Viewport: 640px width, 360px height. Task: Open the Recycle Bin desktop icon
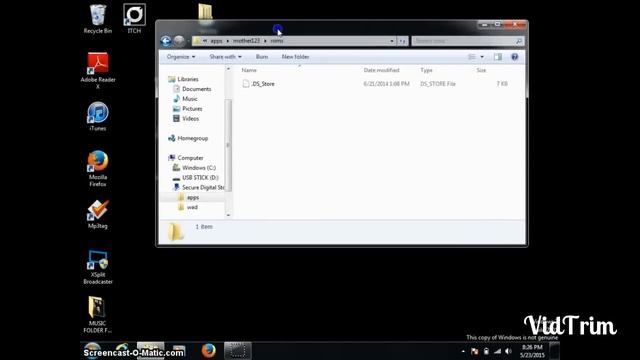(98, 19)
